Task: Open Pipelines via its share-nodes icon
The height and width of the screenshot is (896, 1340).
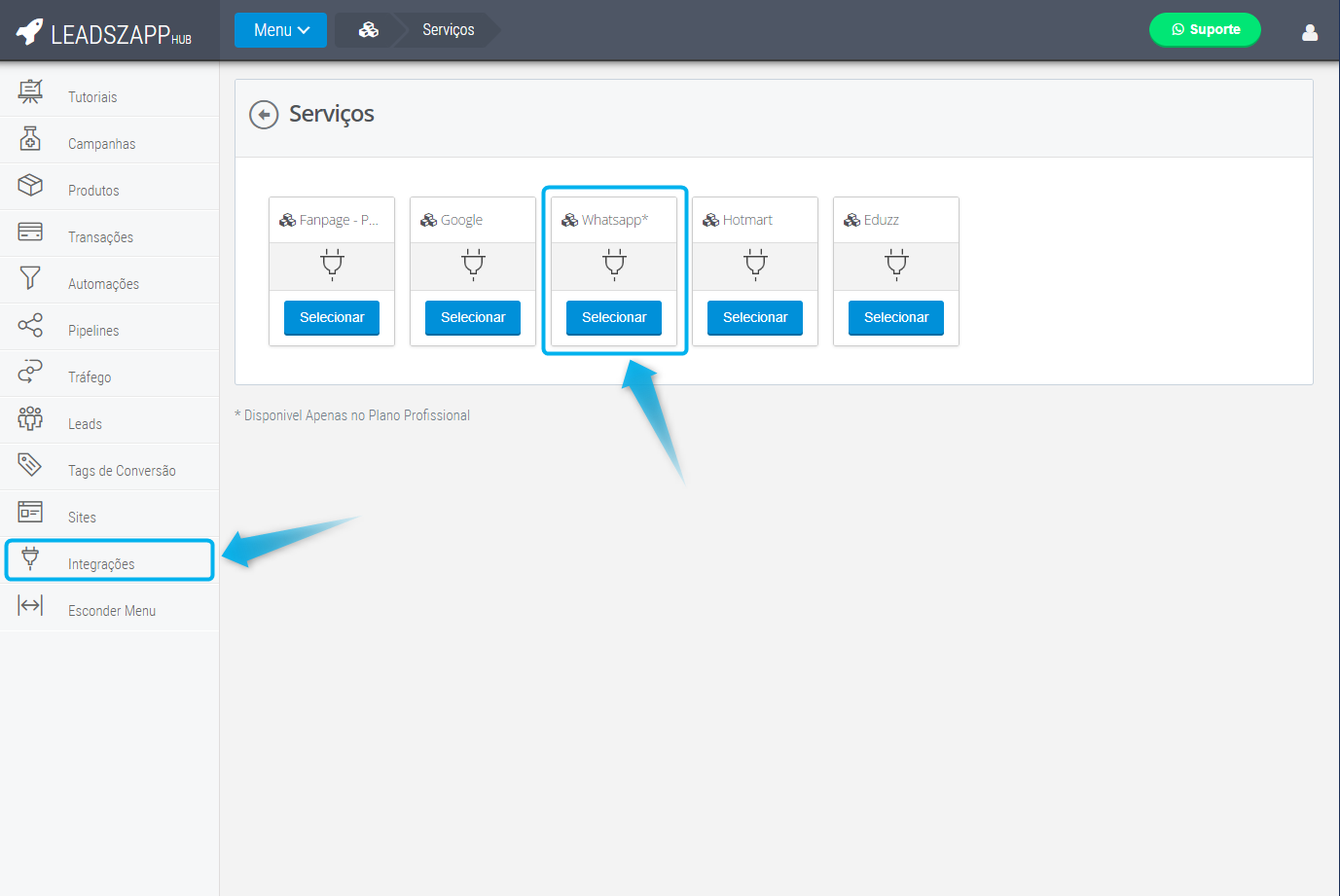Action: click(30, 325)
